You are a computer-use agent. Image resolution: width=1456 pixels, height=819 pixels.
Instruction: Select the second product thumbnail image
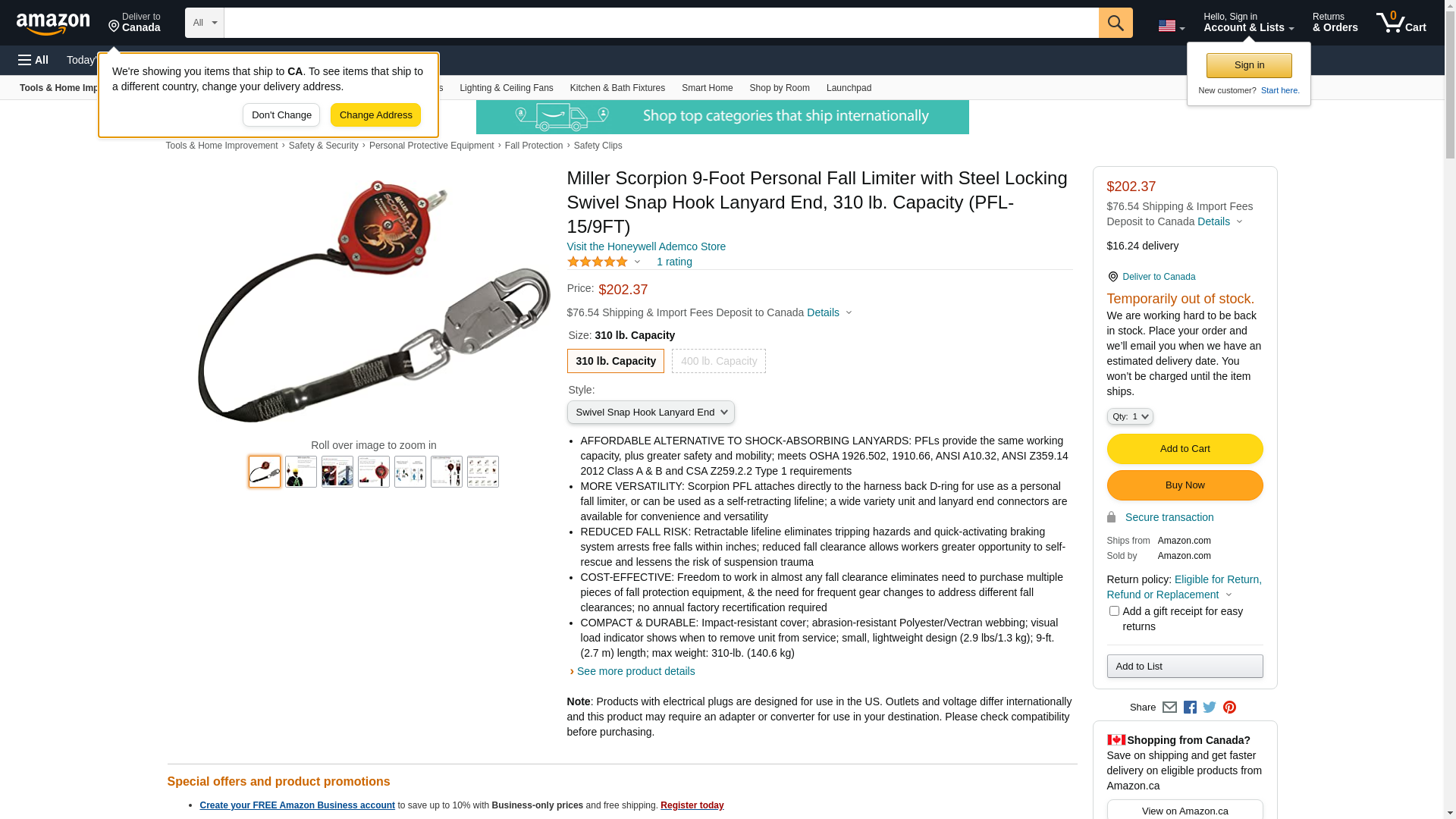click(301, 472)
